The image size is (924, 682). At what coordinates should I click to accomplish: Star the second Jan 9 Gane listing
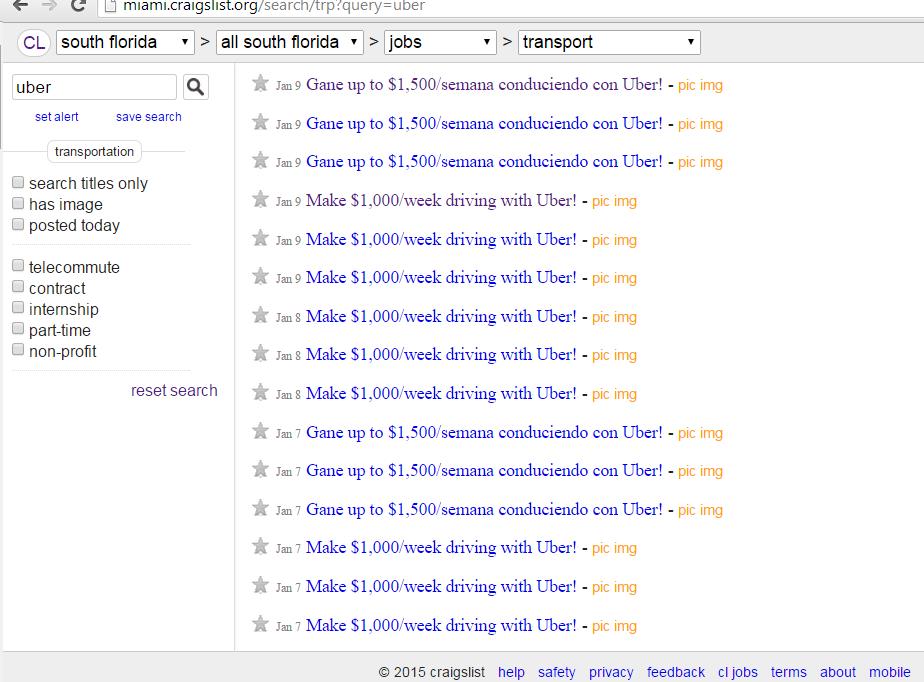260,123
